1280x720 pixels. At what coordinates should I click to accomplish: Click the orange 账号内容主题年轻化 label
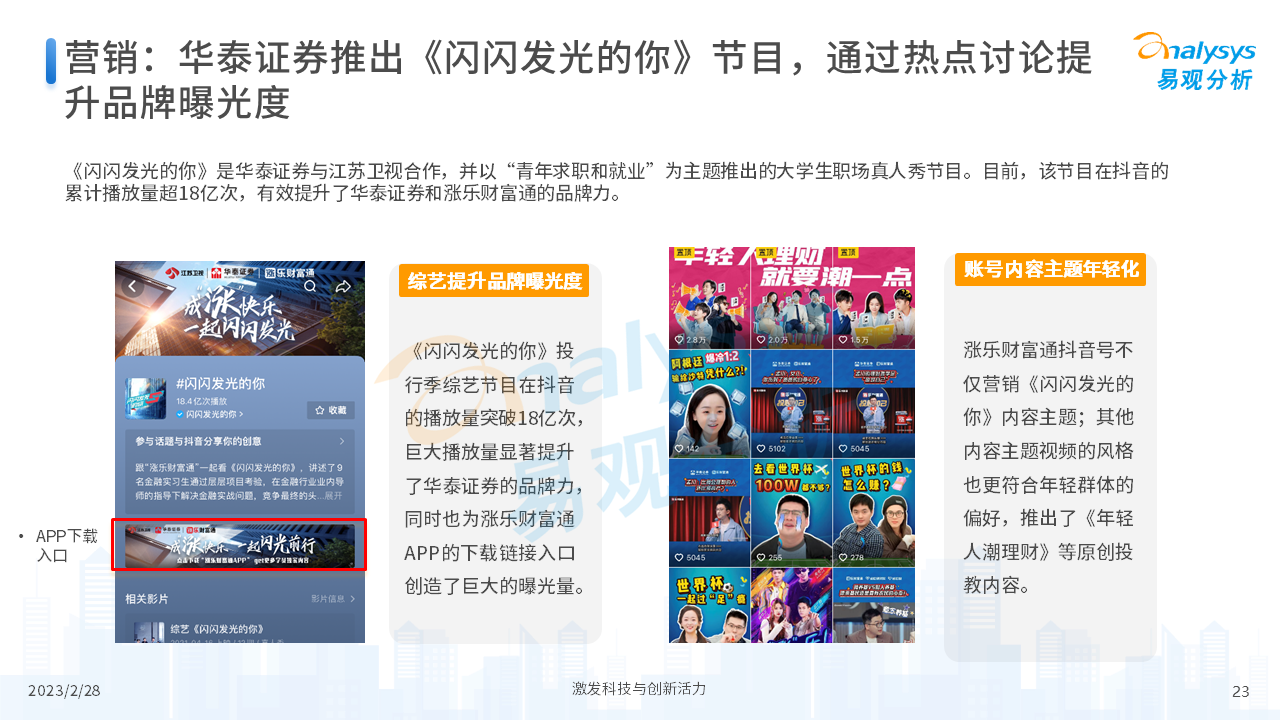1050,269
